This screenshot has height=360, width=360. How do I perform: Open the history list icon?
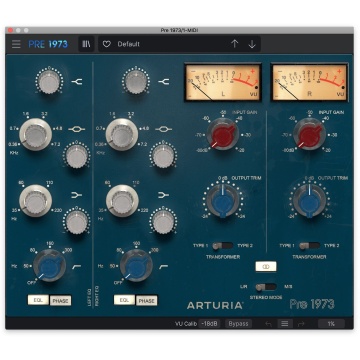[285, 324]
